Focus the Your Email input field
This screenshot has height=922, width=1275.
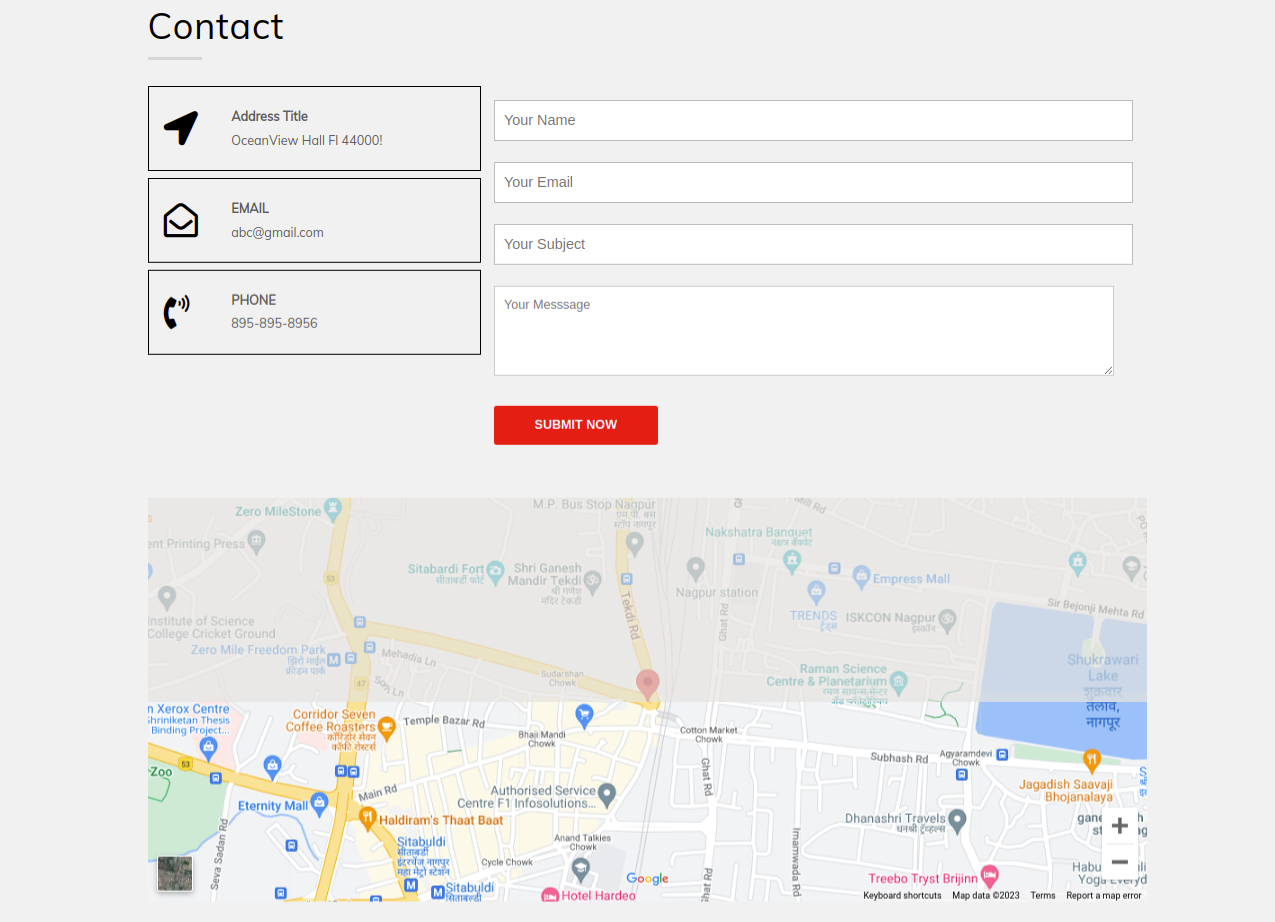(813, 182)
